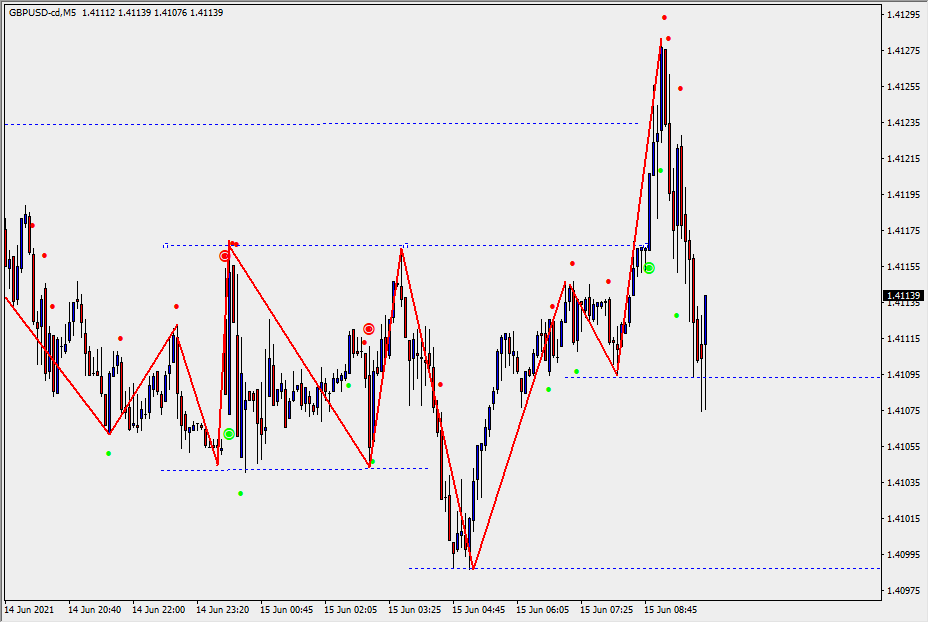Click the green ringed marker below 14 Jun 23:20 candles
Viewport: 929px width, 623px height.
click(229, 434)
